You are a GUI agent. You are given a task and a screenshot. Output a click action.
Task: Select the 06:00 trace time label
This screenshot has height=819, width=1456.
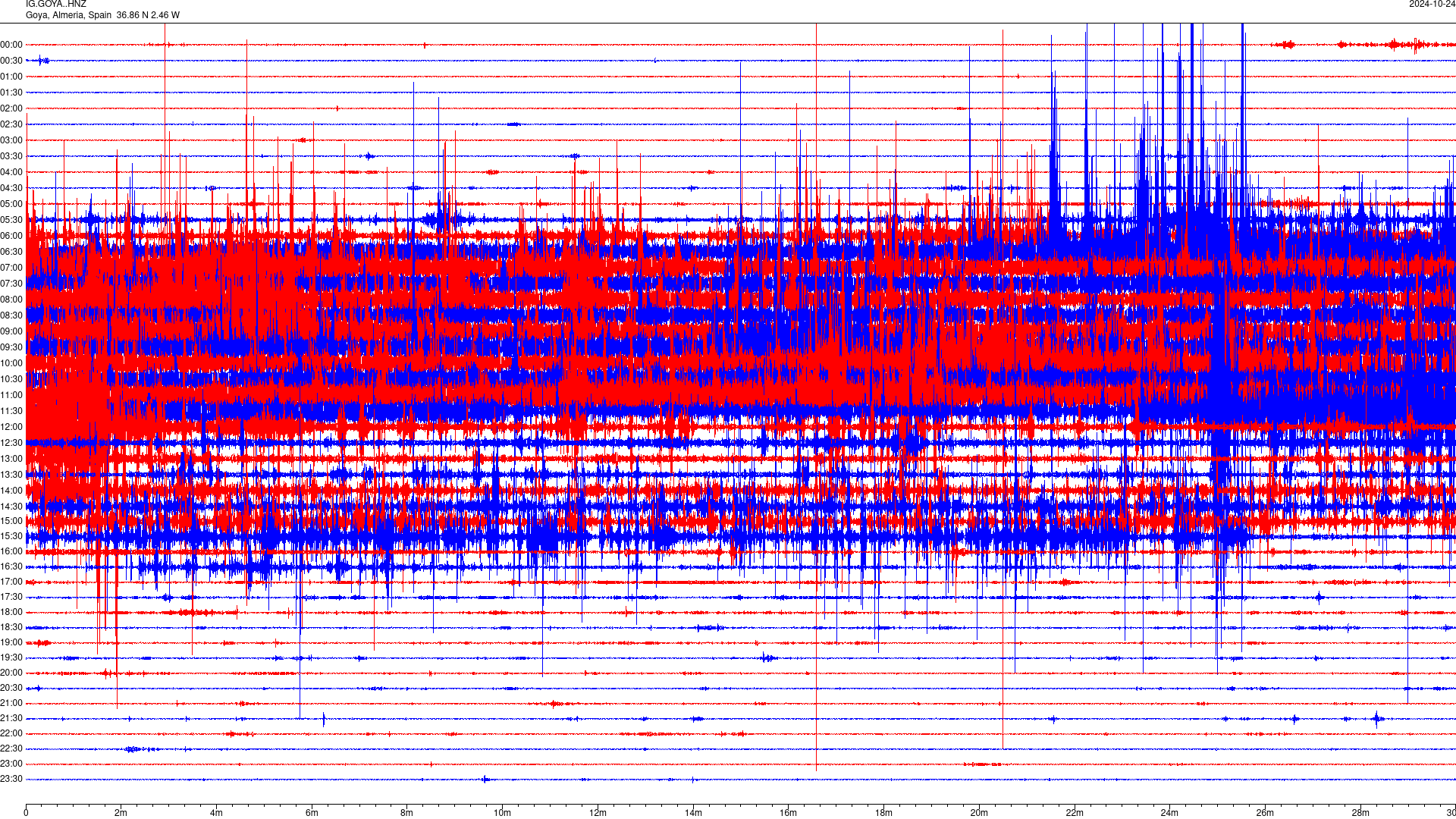coord(11,236)
